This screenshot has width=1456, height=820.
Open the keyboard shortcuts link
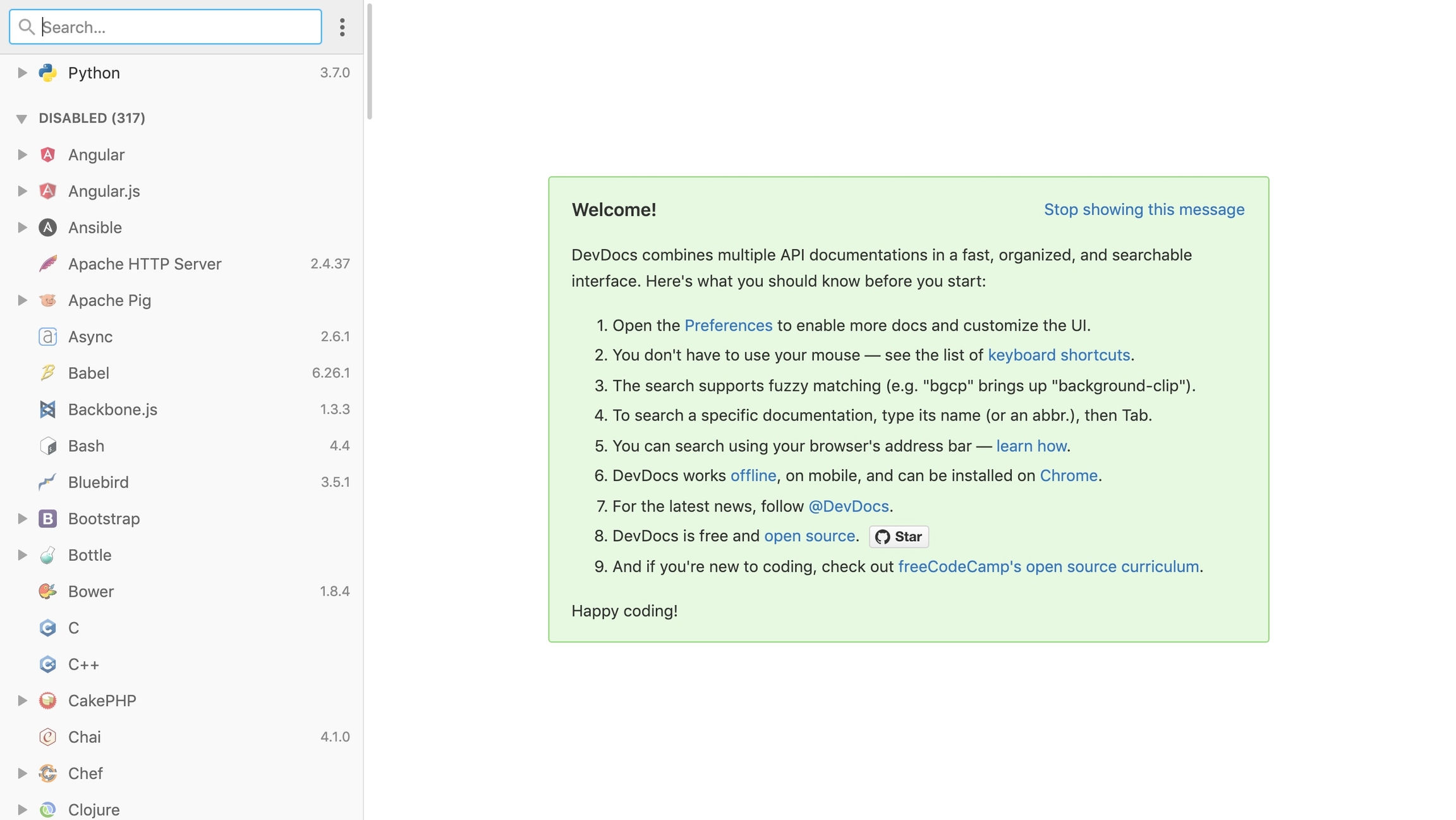1059,355
